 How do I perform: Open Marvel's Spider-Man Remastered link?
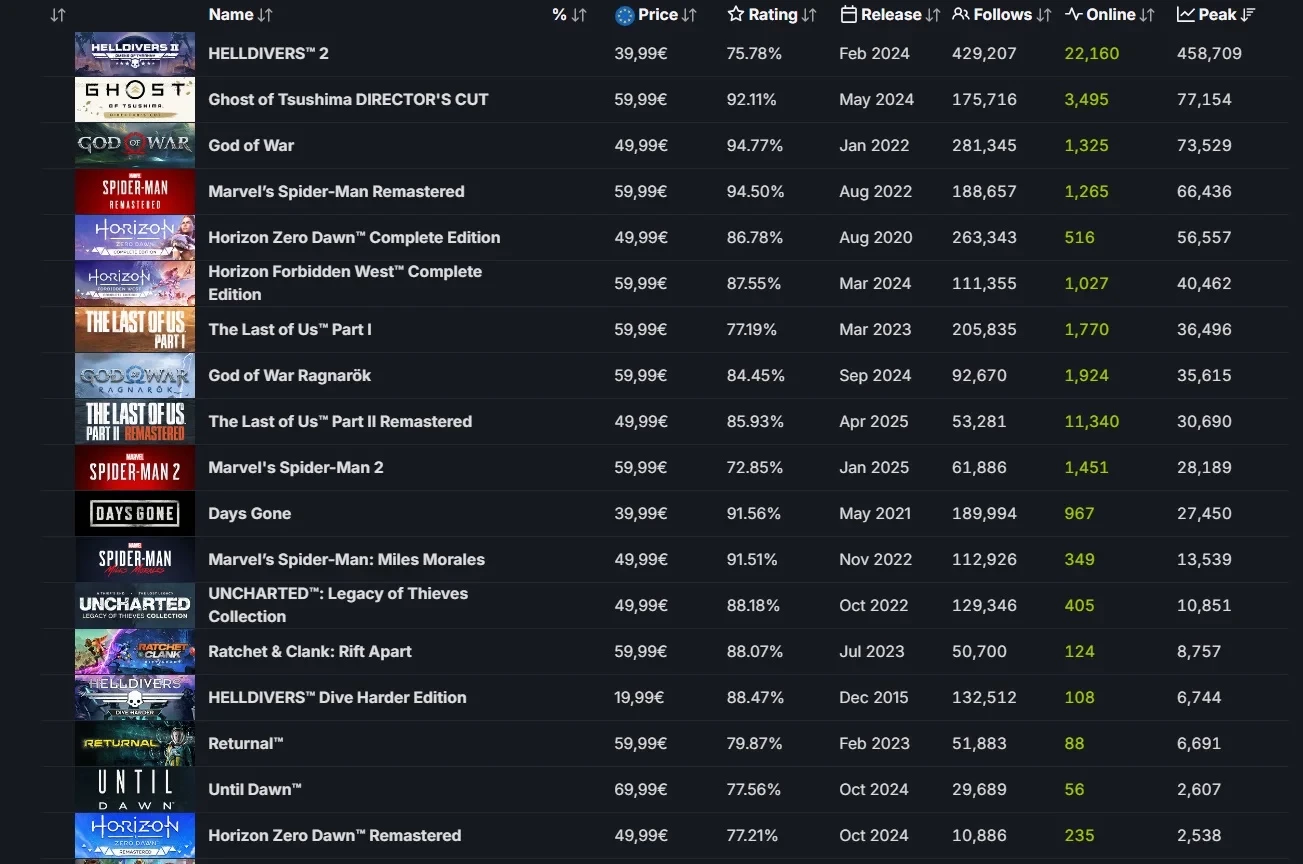pos(336,192)
